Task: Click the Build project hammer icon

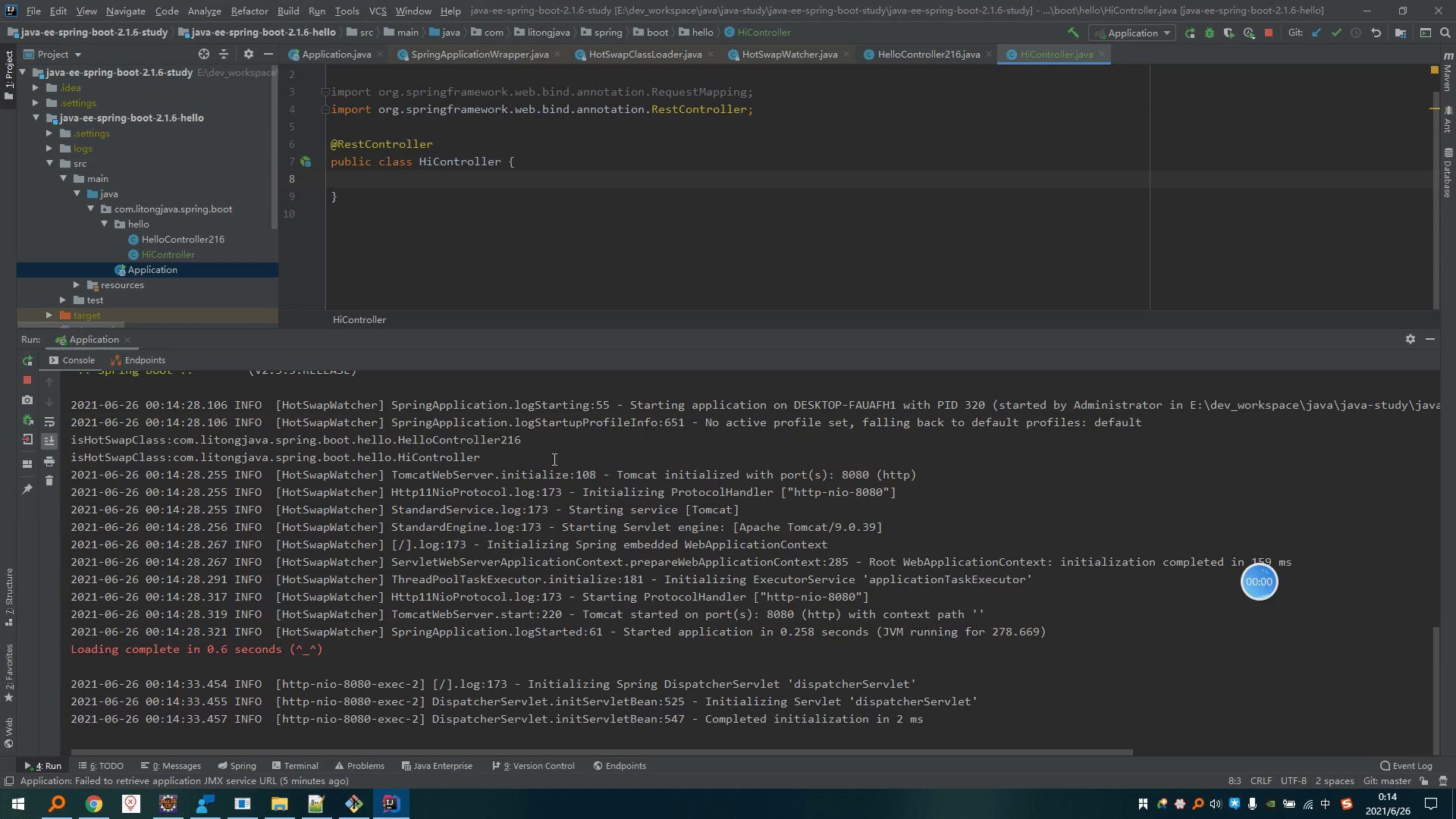Action: pos(1072,32)
